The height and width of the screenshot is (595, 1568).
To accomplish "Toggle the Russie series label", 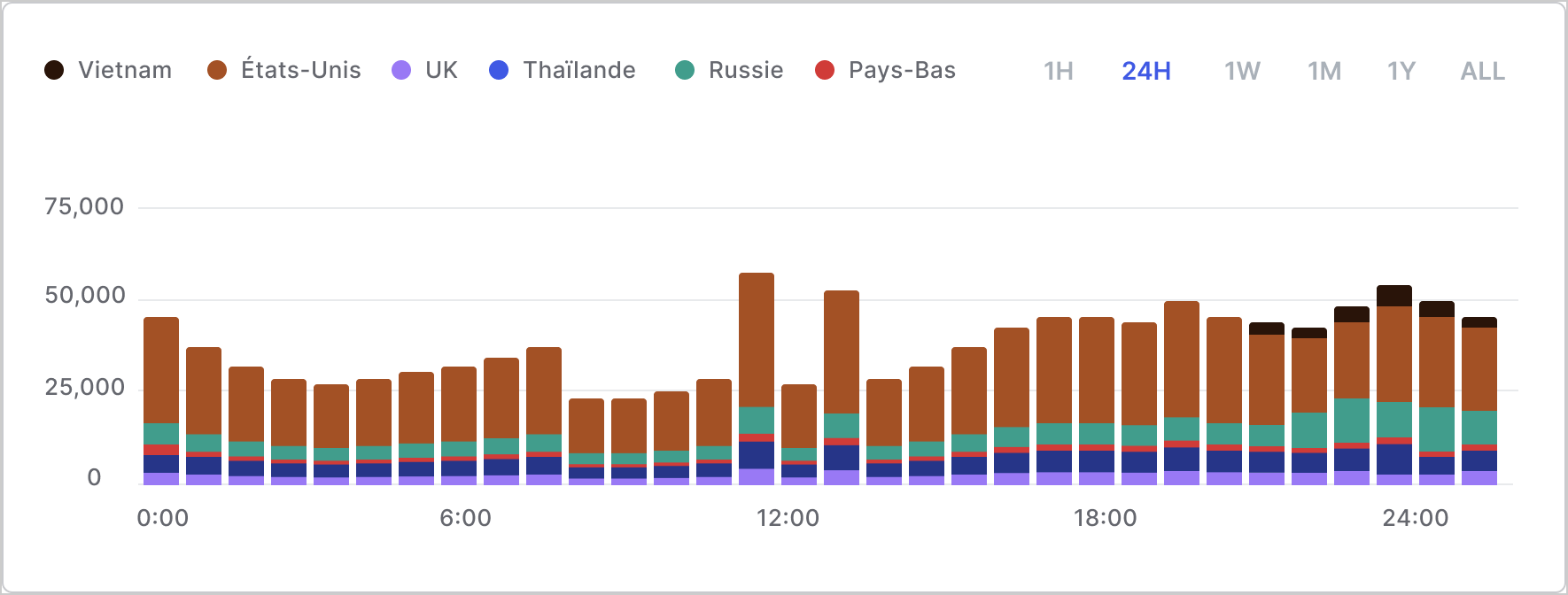I will tap(746, 70).
